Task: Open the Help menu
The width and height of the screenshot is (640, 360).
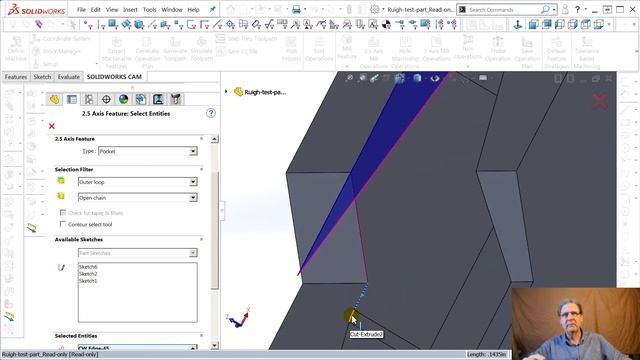Action: (x=193, y=9)
